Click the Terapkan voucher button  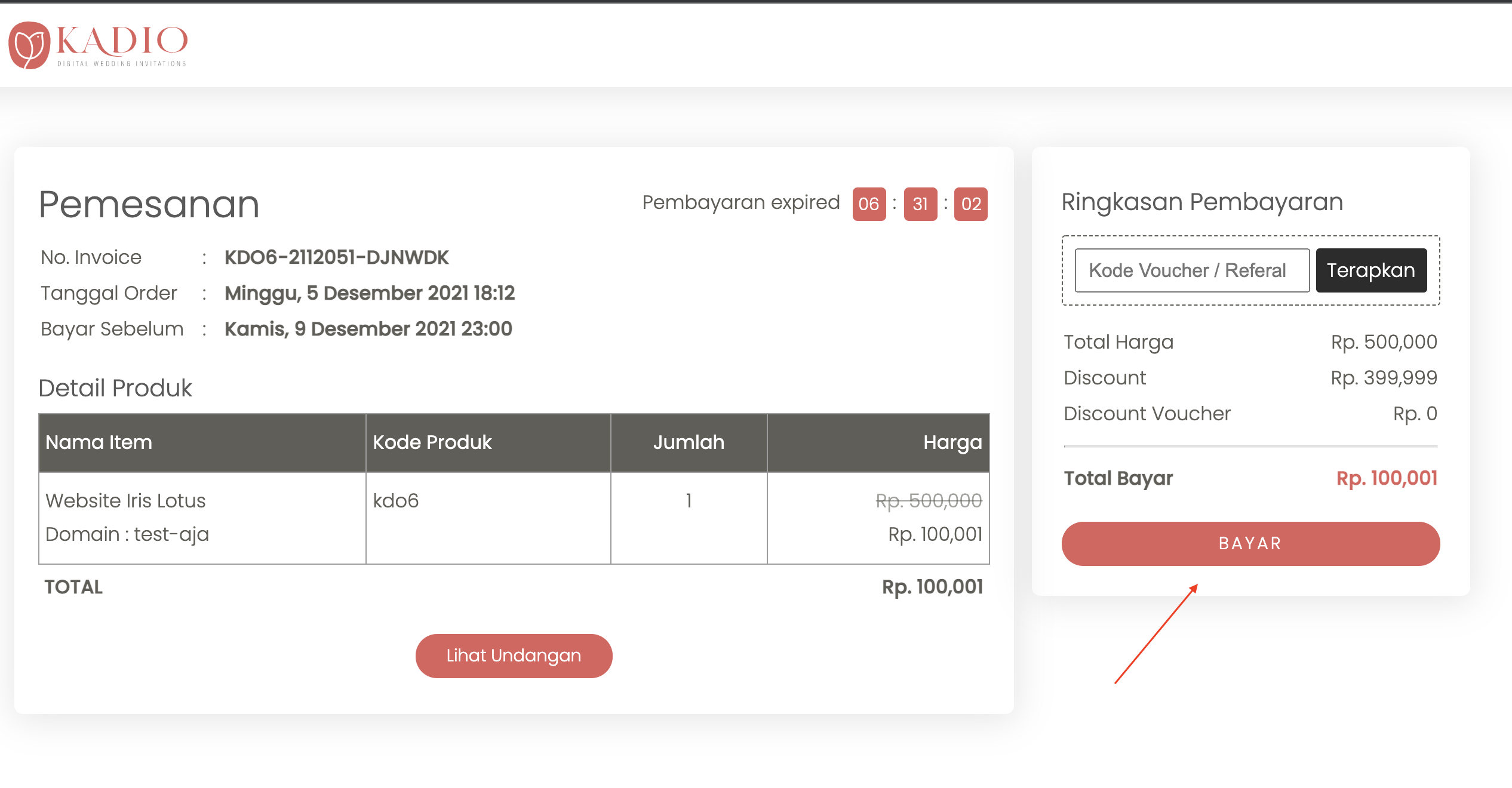click(x=1370, y=270)
